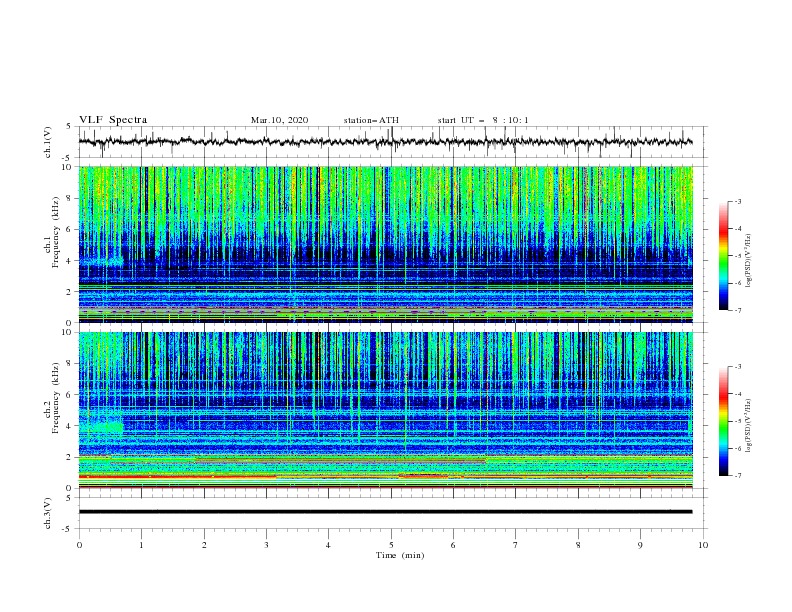Click the 8 kHz tick on ch.2 frequency axis
The image size is (792, 612).
click(x=70, y=364)
